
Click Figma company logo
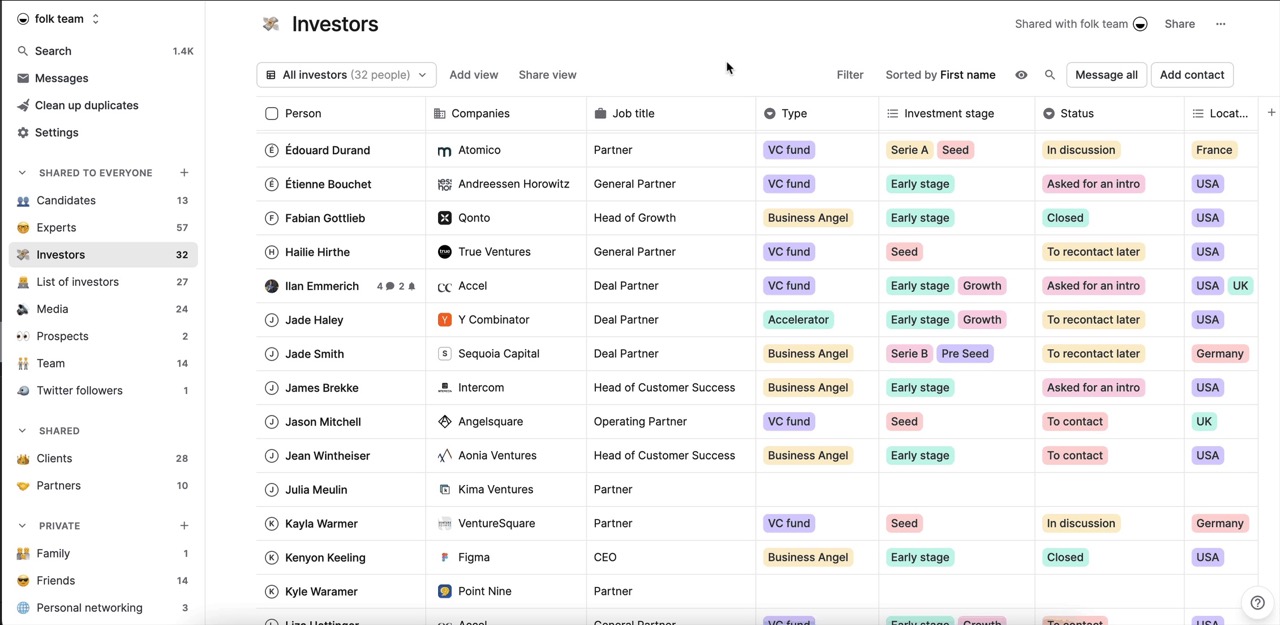click(x=445, y=558)
